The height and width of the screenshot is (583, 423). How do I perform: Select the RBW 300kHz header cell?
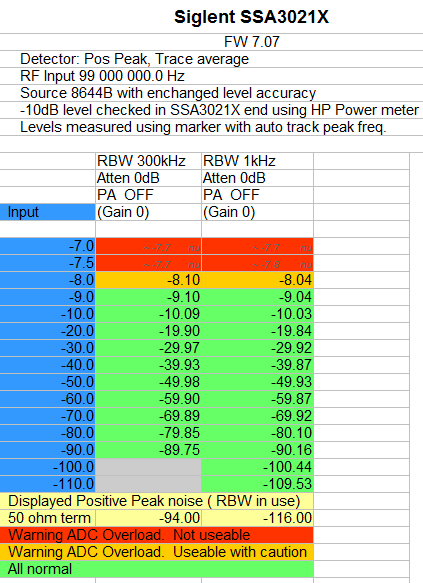(149, 161)
